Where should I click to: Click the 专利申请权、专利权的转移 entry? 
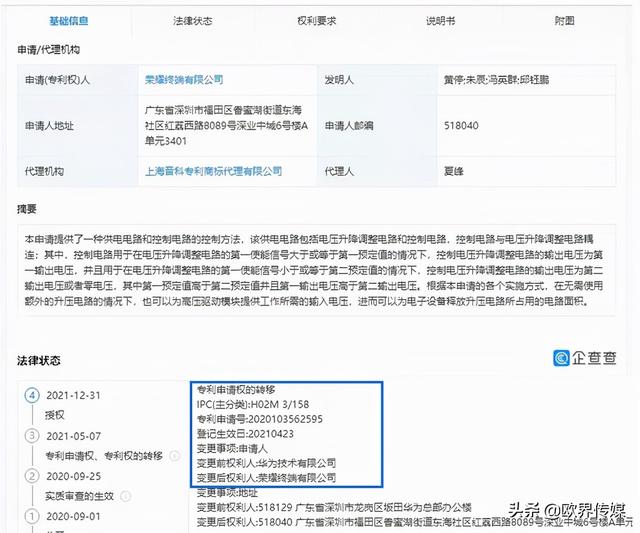[x=104, y=455]
